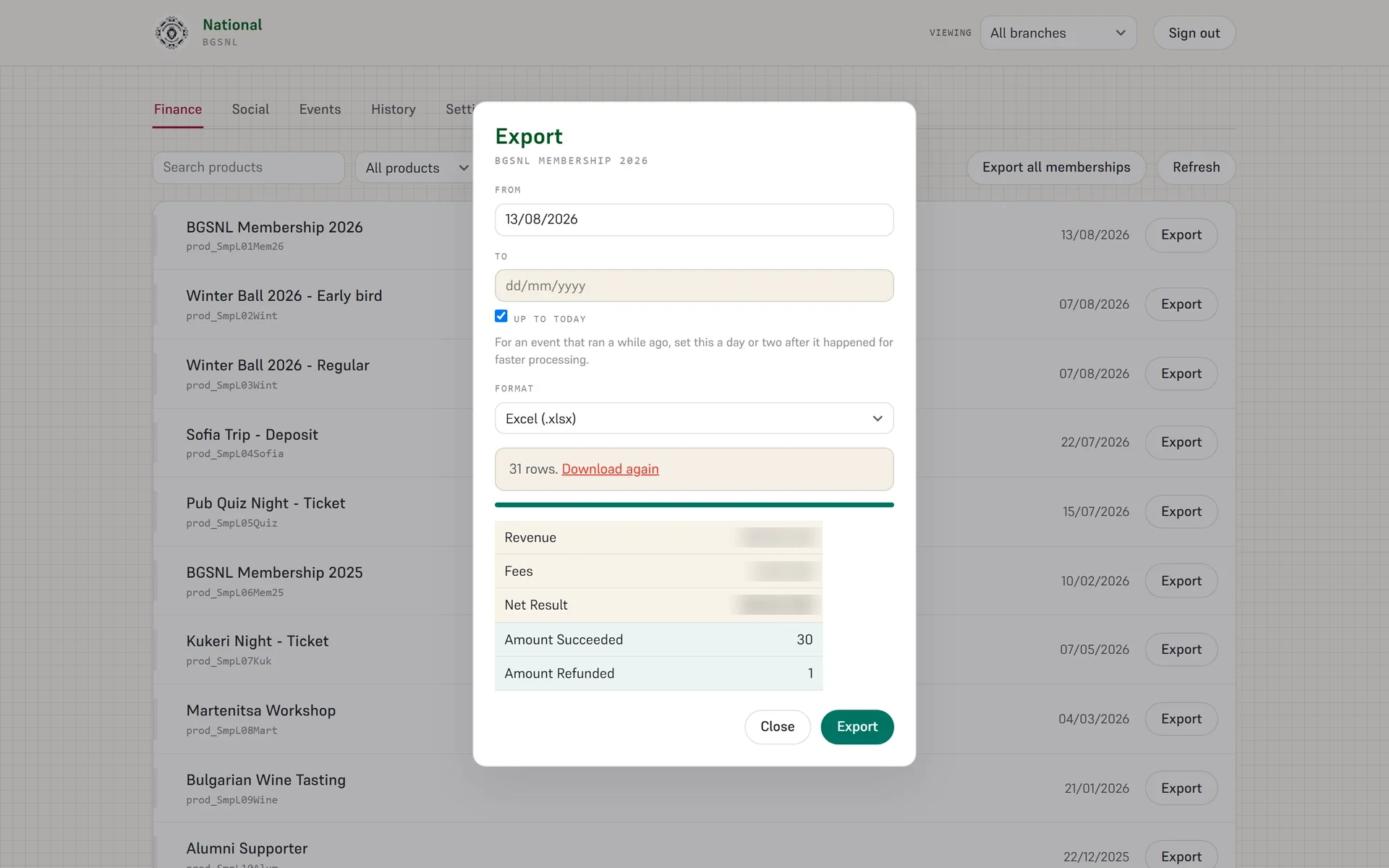The width and height of the screenshot is (1389, 868).
Task: Refresh the products list
Action: point(1196,167)
